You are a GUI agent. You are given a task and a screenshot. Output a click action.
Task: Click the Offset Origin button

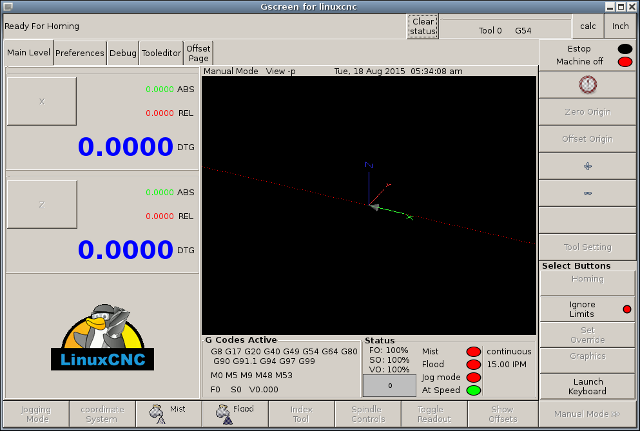pos(587,139)
